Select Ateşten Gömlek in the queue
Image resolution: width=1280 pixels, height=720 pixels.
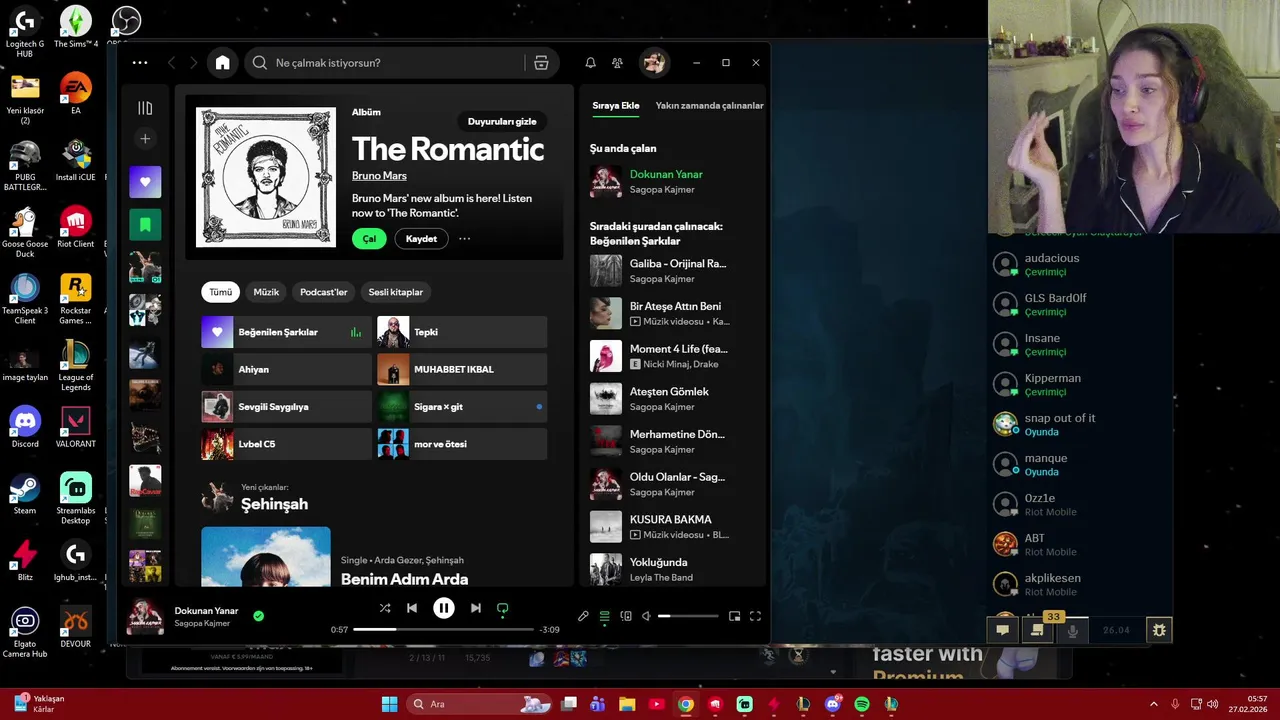coord(672,399)
